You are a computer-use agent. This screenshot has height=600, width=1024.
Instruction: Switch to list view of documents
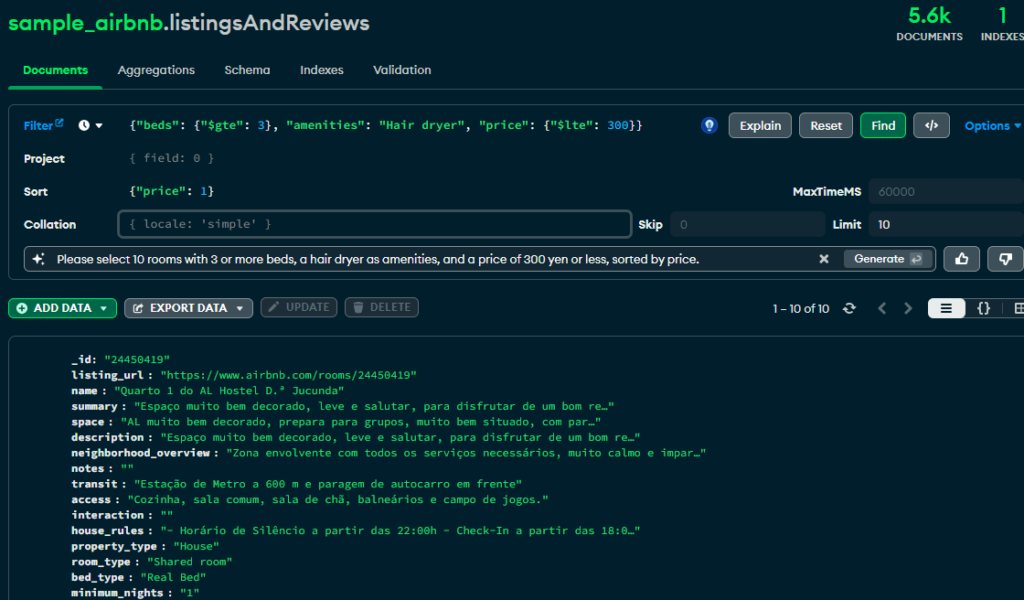tap(946, 308)
